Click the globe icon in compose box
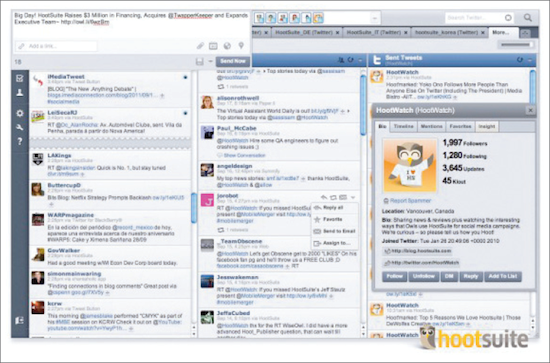 point(227,46)
